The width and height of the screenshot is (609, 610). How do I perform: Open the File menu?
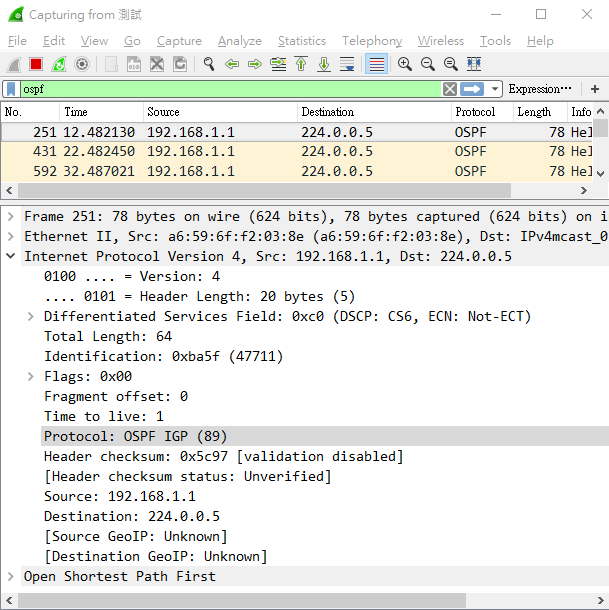tap(18, 41)
